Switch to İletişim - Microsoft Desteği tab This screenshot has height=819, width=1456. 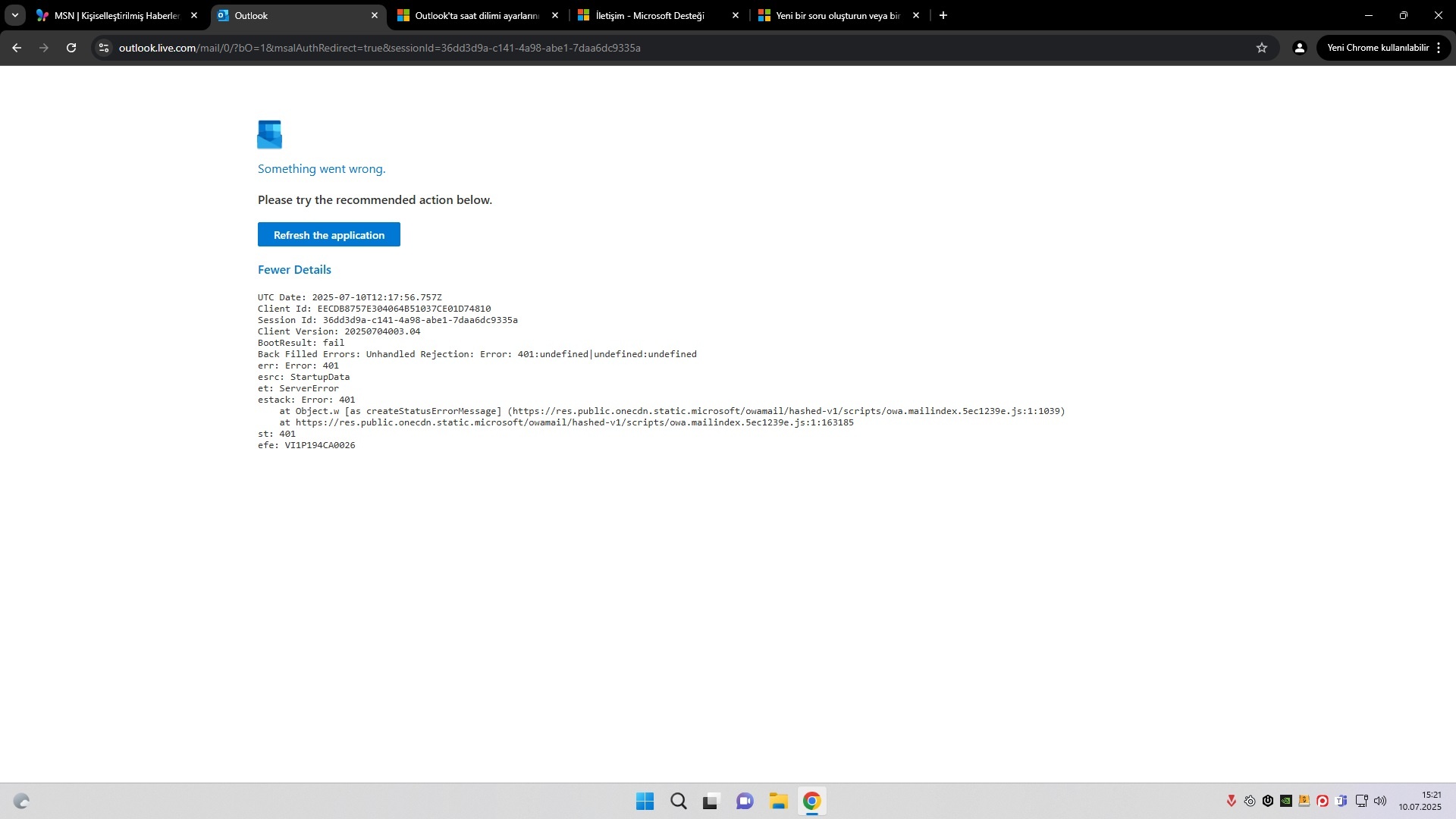pyautogui.click(x=649, y=15)
